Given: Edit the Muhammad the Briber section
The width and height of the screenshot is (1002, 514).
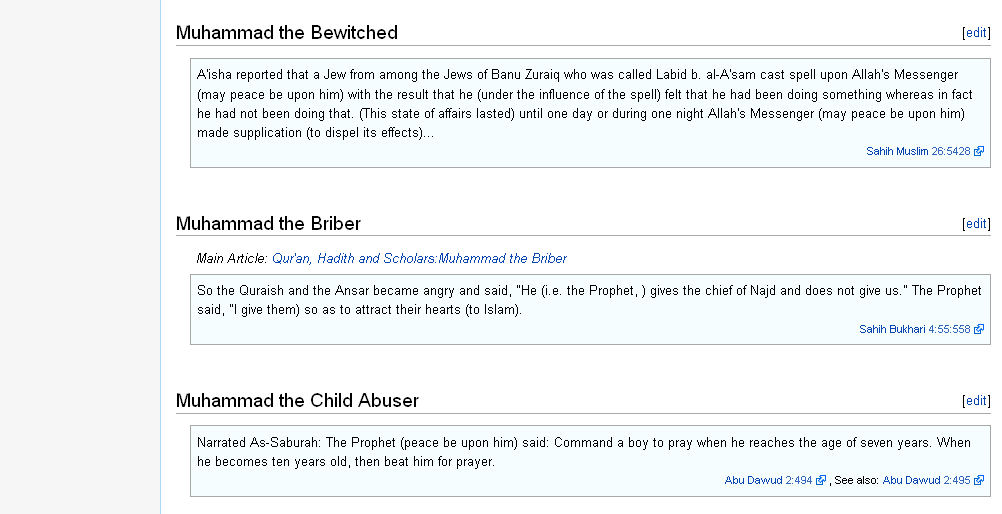Looking at the screenshot, I should [x=976, y=223].
